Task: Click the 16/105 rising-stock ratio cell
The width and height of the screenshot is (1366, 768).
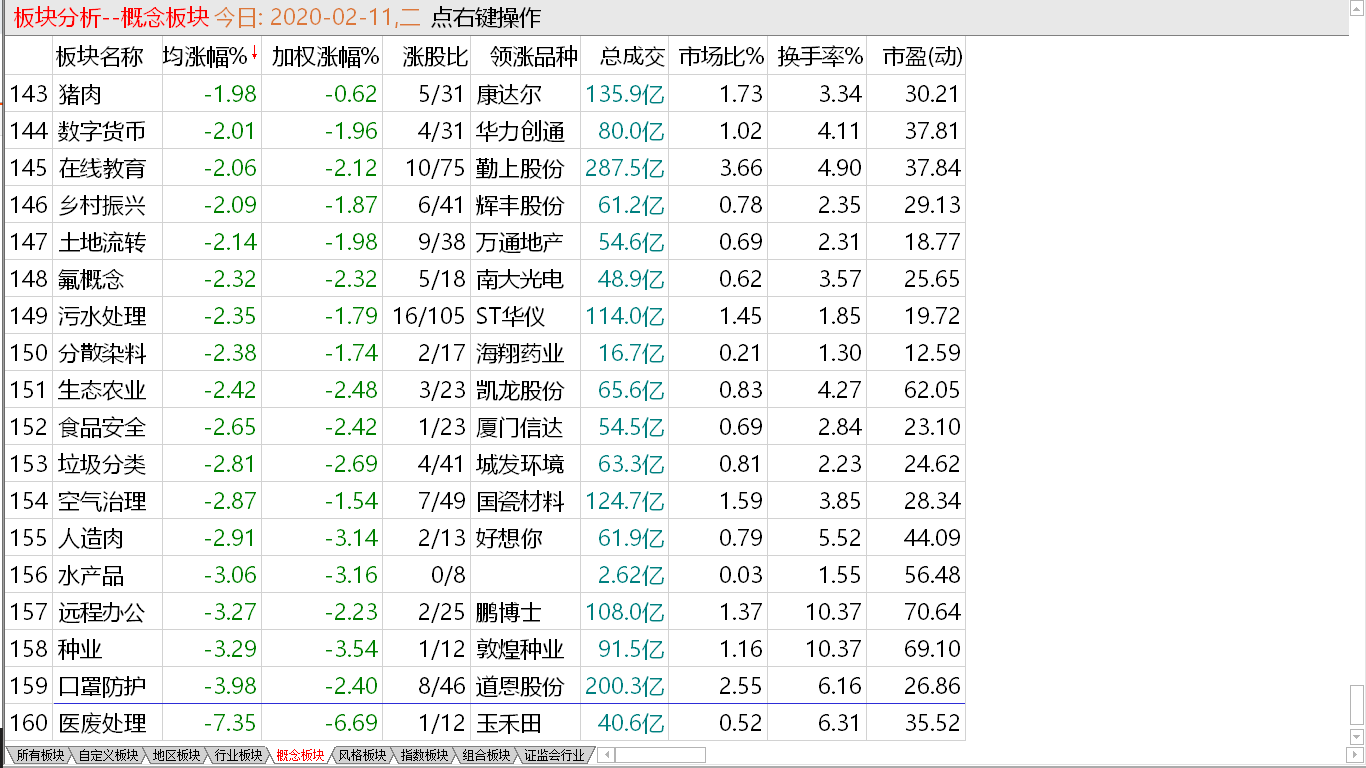Action: pyautogui.click(x=429, y=316)
